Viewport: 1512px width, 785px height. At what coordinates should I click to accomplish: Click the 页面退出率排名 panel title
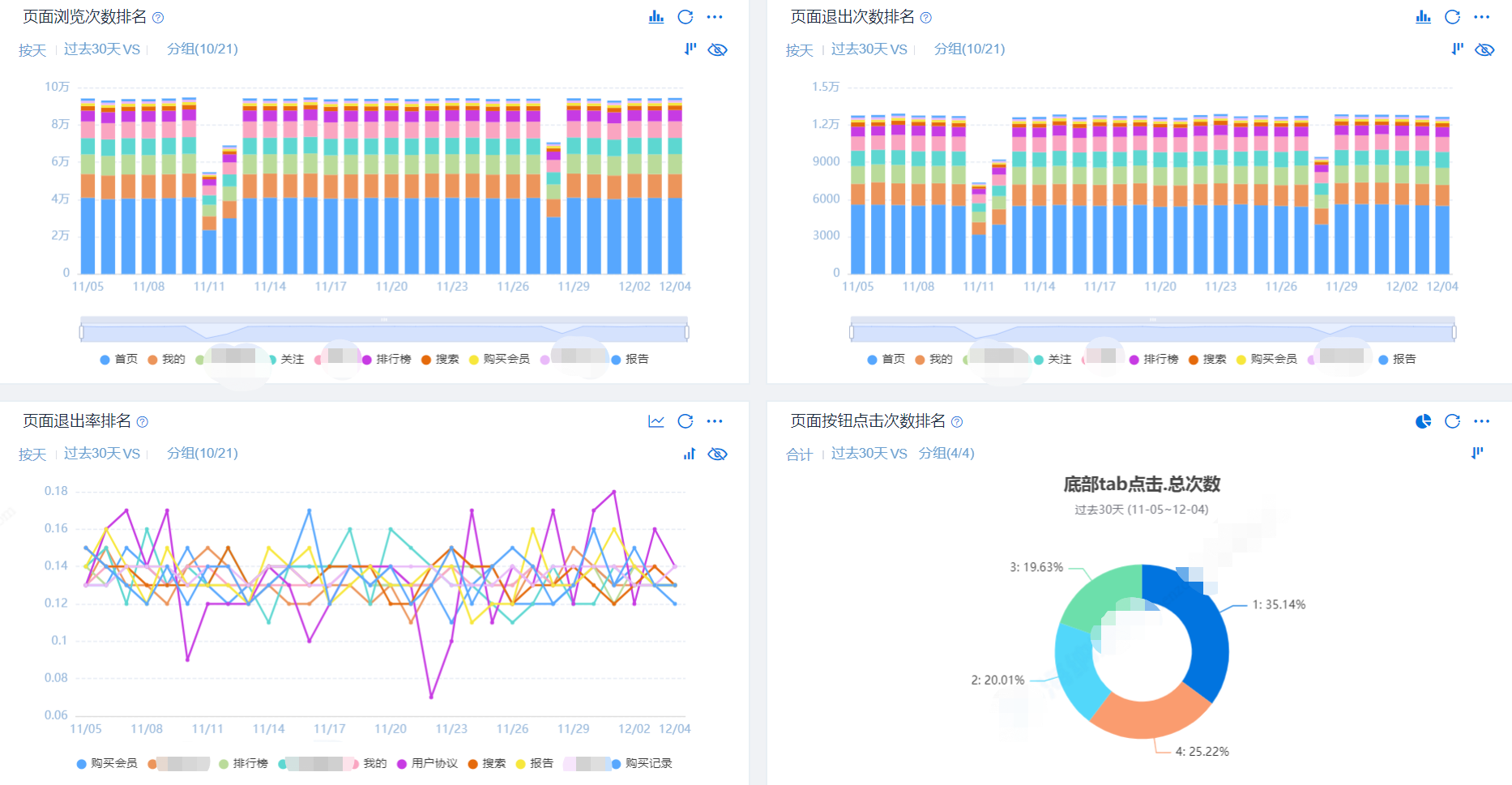pyautogui.click(x=77, y=421)
